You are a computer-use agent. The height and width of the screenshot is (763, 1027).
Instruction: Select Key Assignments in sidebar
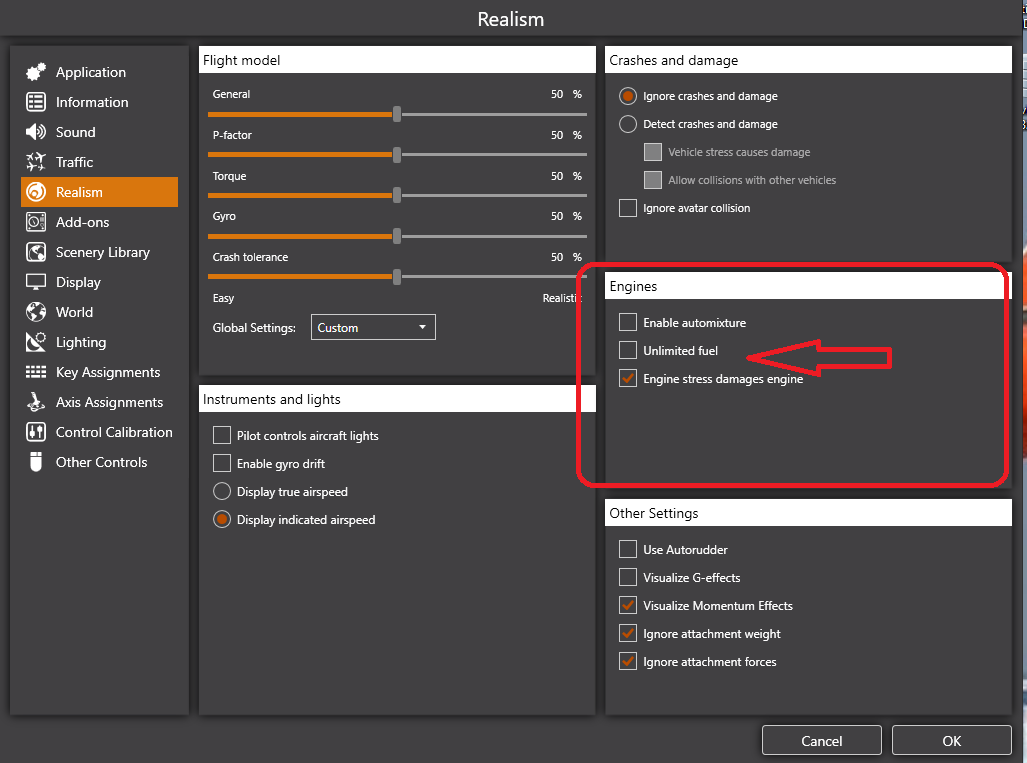100,372
